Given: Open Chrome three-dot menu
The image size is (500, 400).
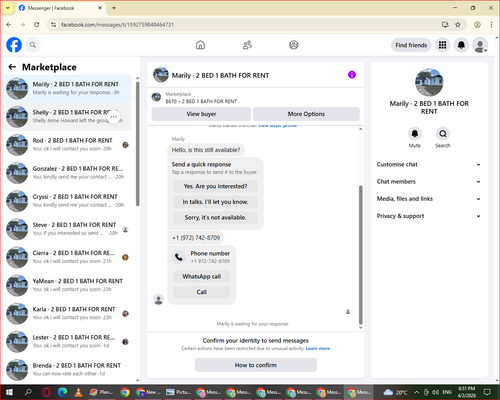Looking at the screenshot, I should (491, 25).
